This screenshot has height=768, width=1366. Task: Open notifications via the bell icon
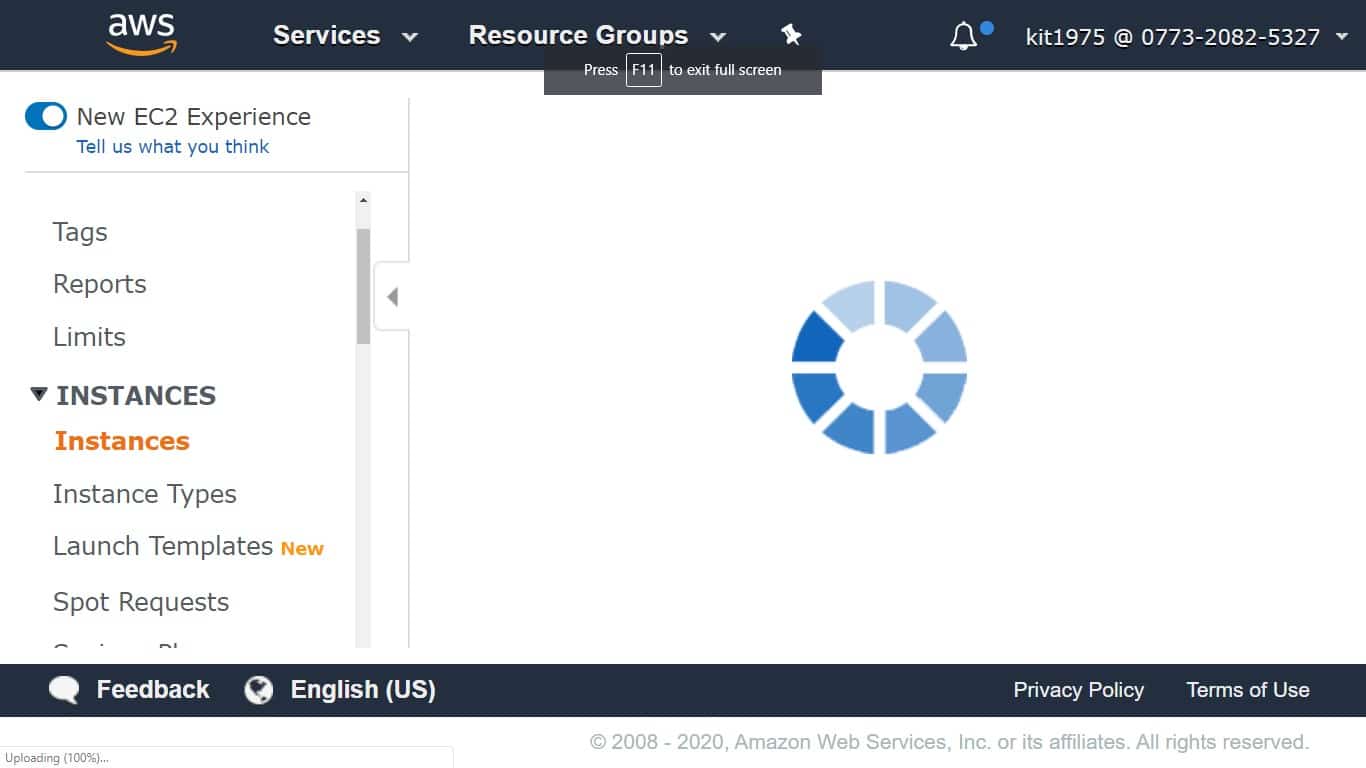point(964,35)
